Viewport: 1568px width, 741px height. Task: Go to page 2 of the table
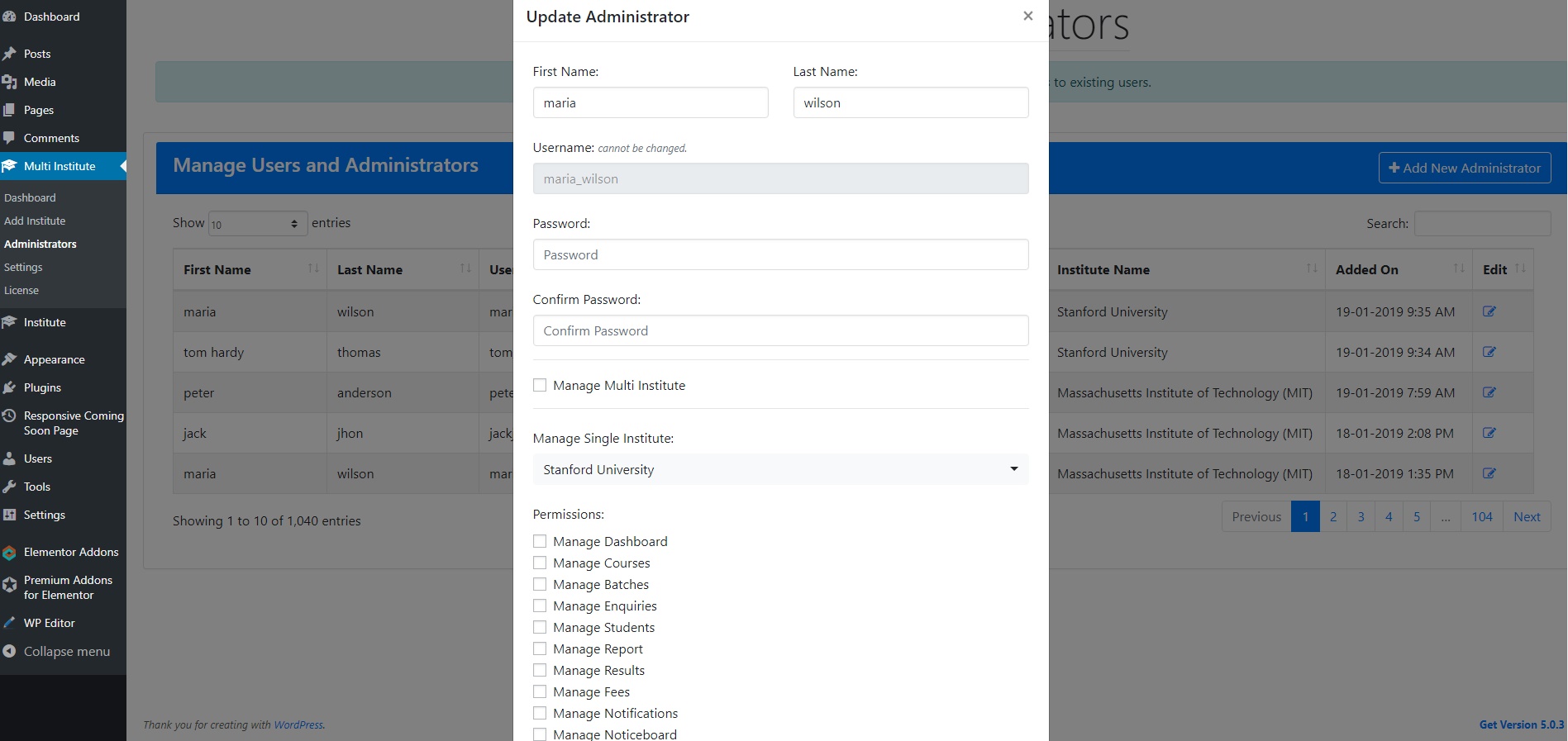(1333, 516)
